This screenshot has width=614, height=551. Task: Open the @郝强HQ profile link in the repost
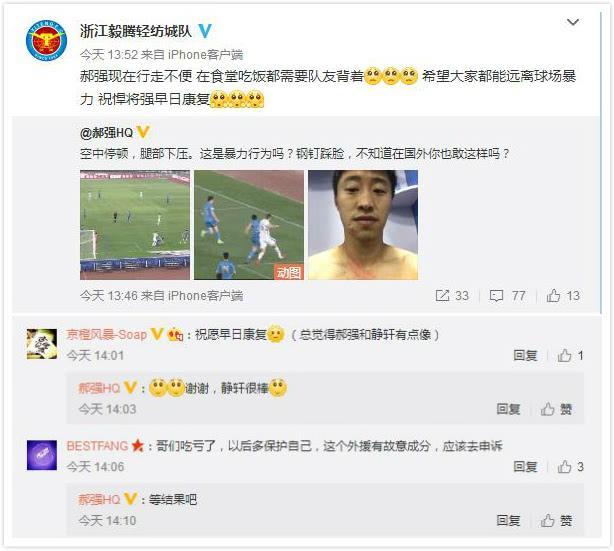pos(107,133)
